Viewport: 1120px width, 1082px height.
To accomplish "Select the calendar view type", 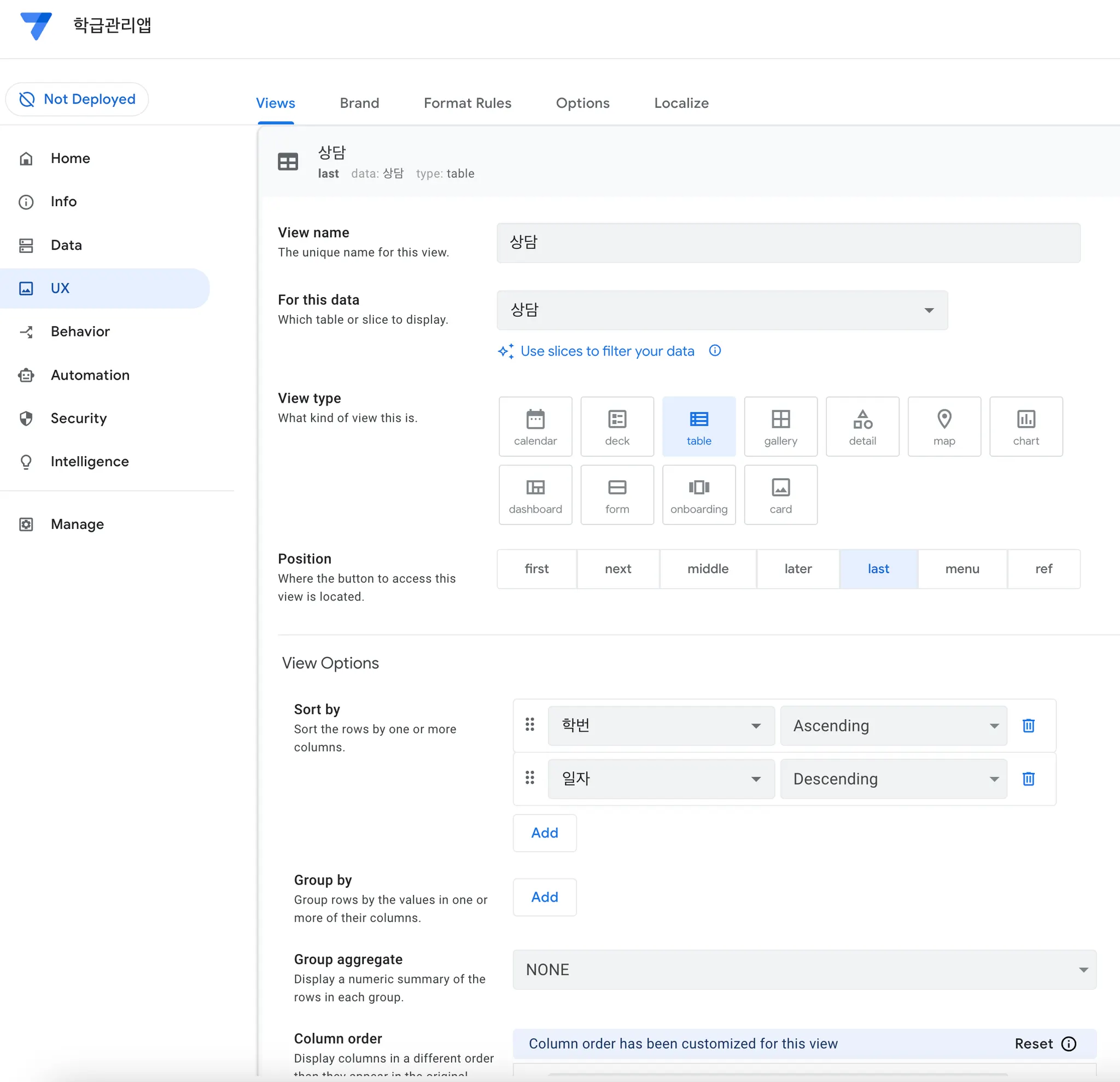I will tap(535, 426).
